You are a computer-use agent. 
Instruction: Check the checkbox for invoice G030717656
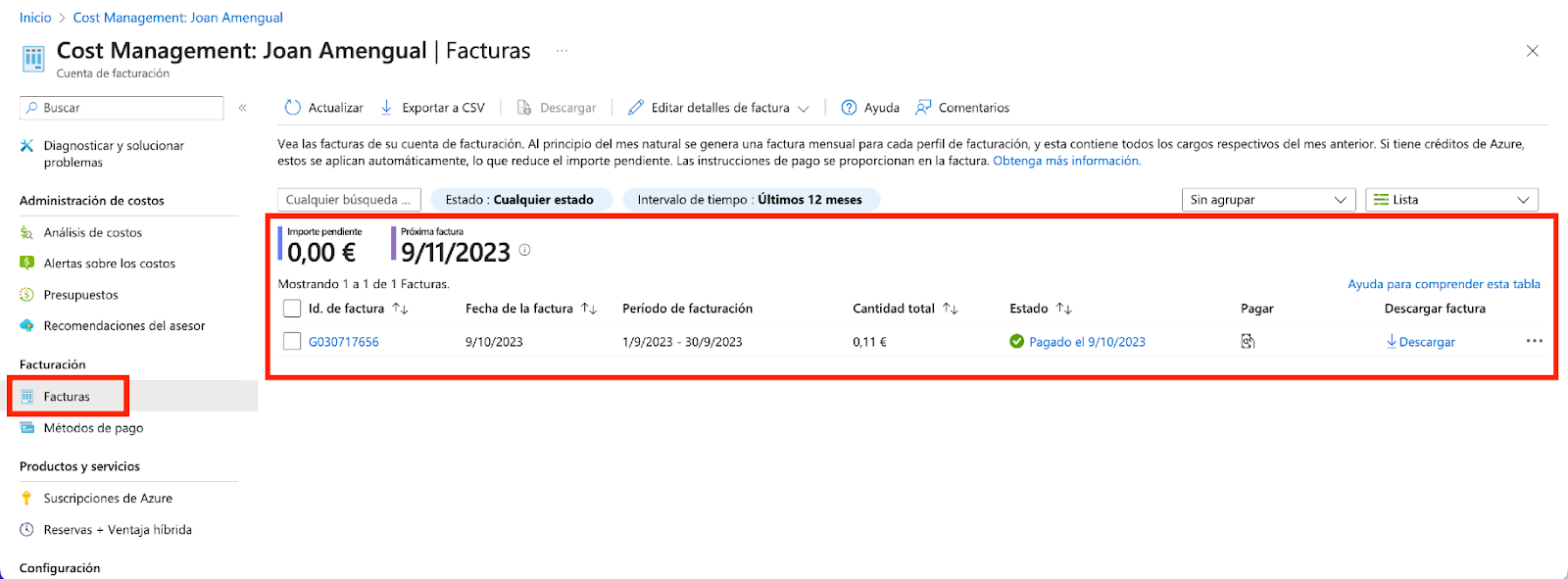point(292,341)
